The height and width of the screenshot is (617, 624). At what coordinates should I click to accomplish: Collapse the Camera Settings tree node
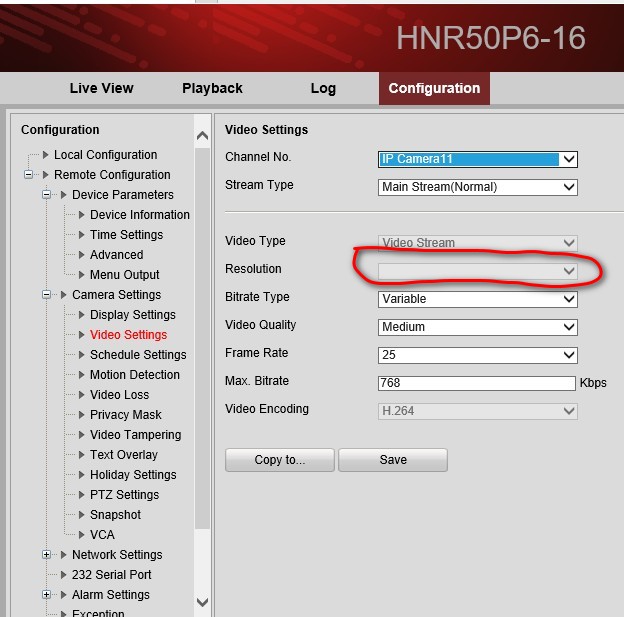point(47,295)
